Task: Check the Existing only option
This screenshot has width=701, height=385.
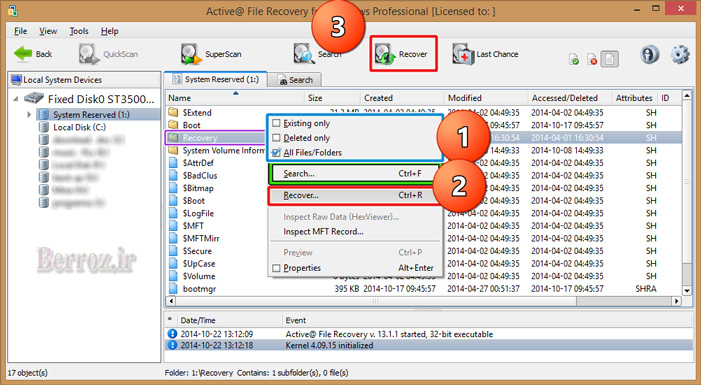Action: click(276, 123)
